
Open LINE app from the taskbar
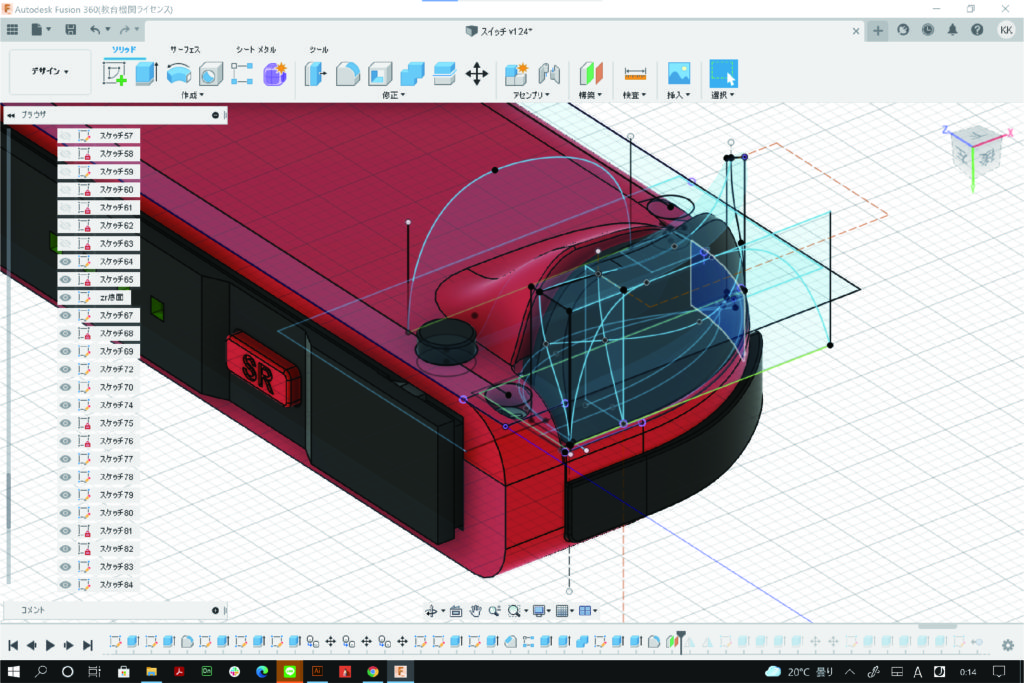click(290, 672)
